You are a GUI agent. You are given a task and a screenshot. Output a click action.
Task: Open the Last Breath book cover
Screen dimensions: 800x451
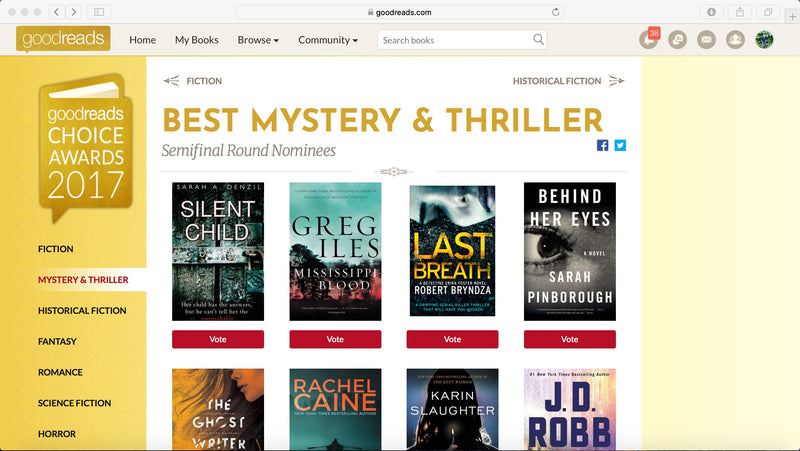453,251
